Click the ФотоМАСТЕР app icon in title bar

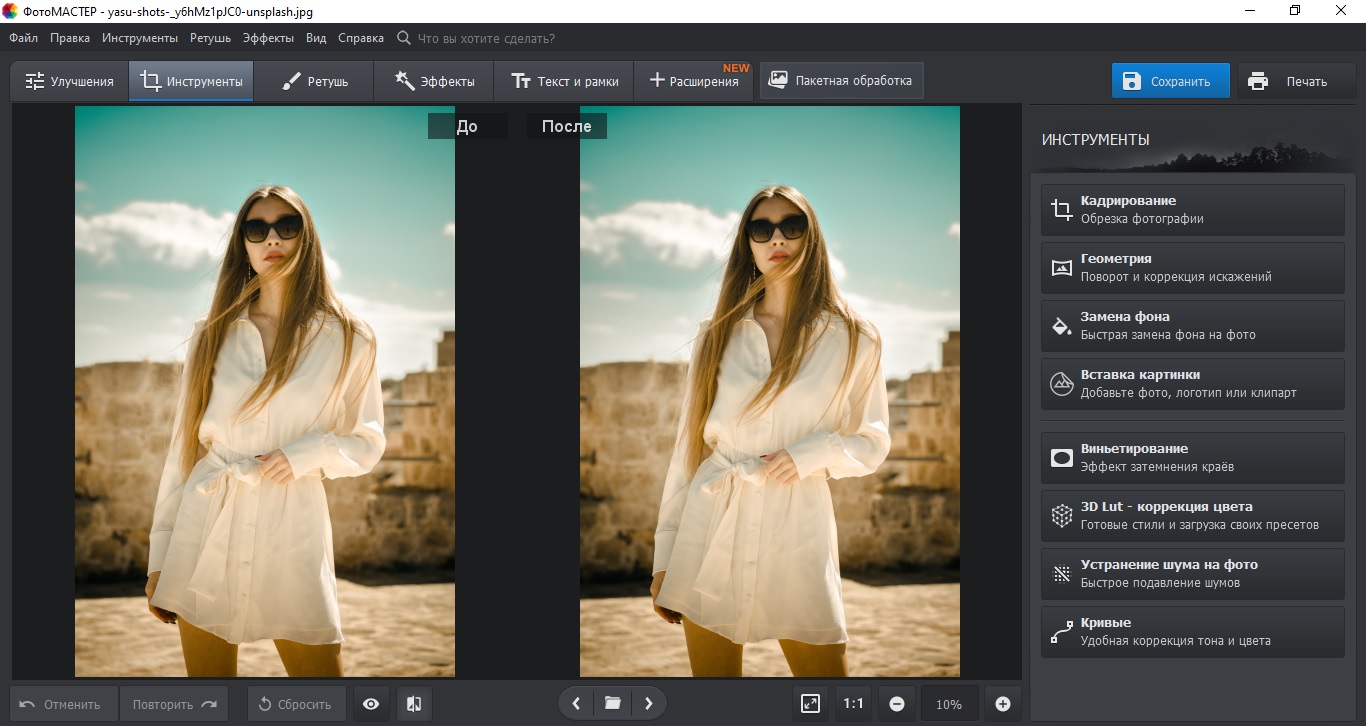coord(12,11)
